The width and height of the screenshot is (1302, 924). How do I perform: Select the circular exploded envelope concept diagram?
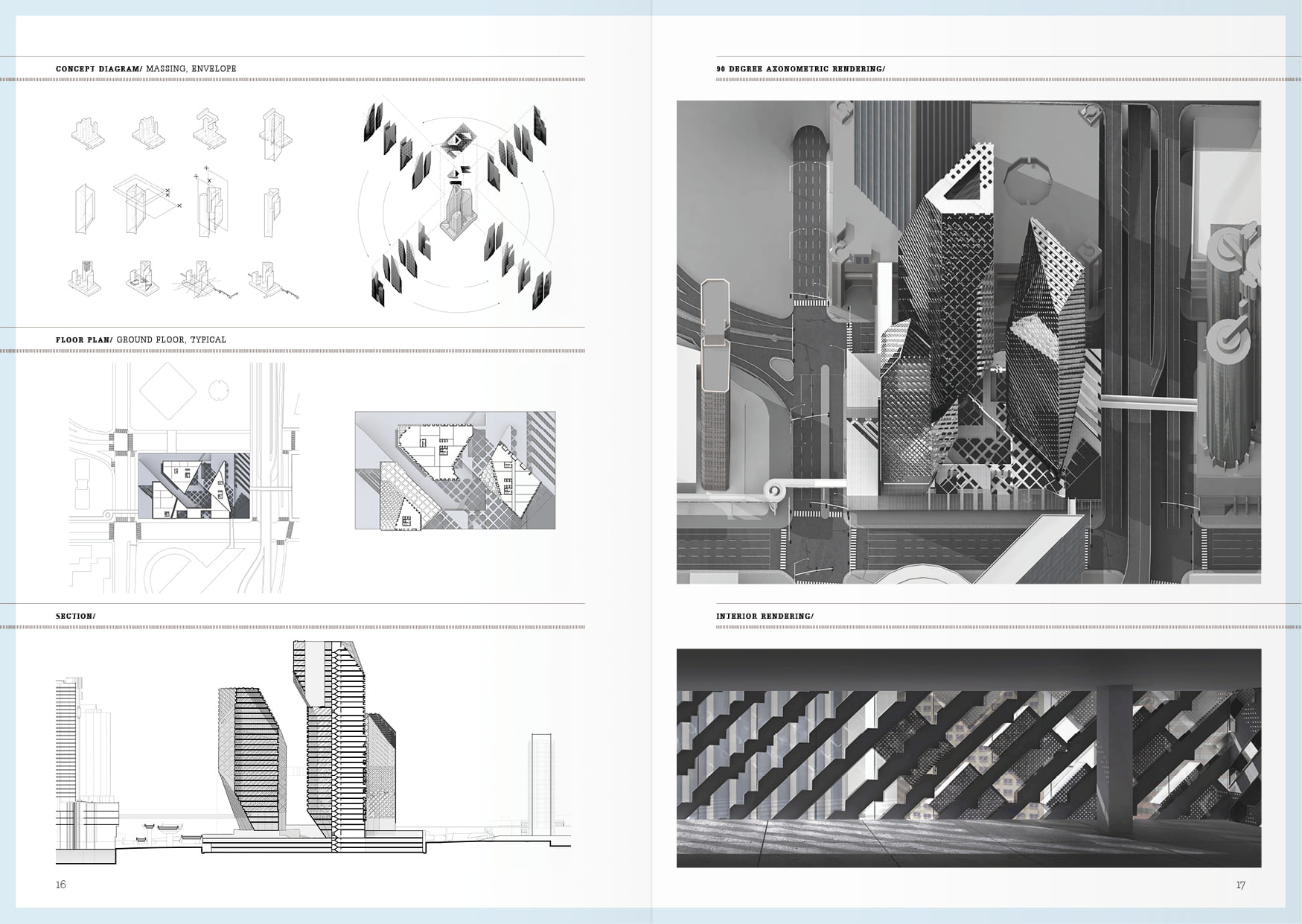coord(457,203)
